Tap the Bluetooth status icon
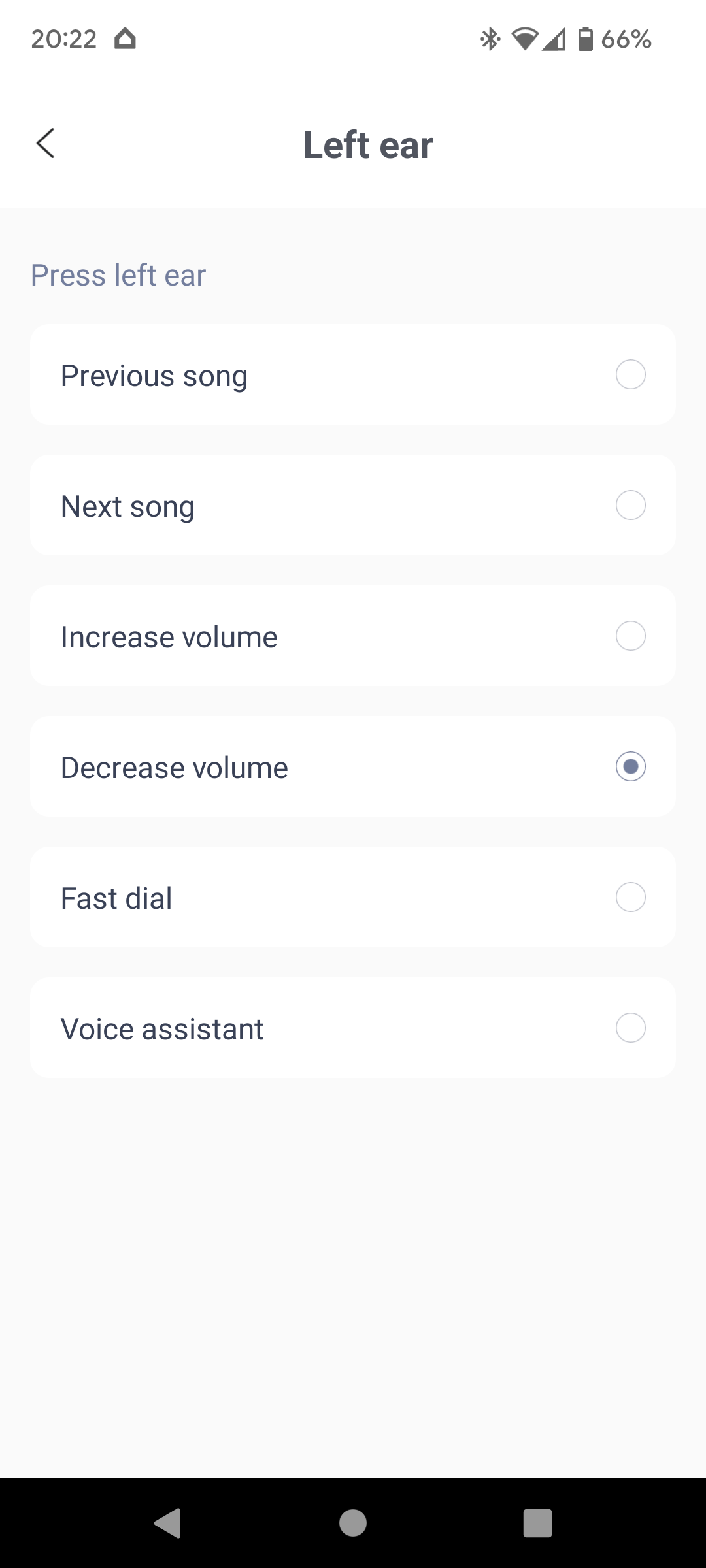 point(490,39)
